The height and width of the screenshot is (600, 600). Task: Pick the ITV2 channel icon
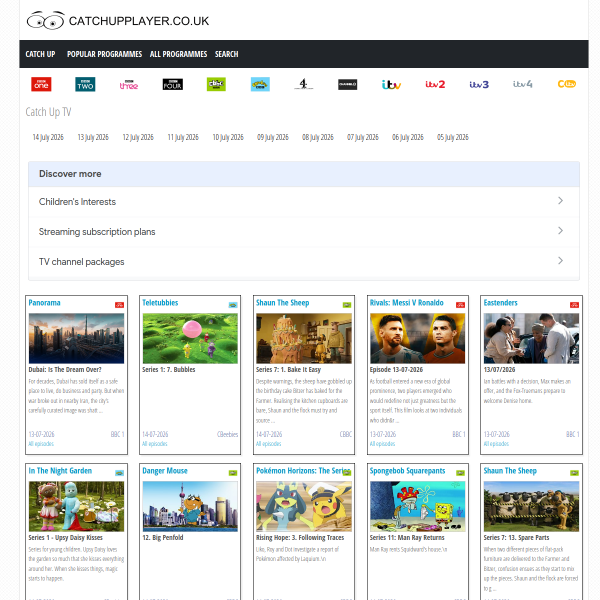click(x=435, y=84)
